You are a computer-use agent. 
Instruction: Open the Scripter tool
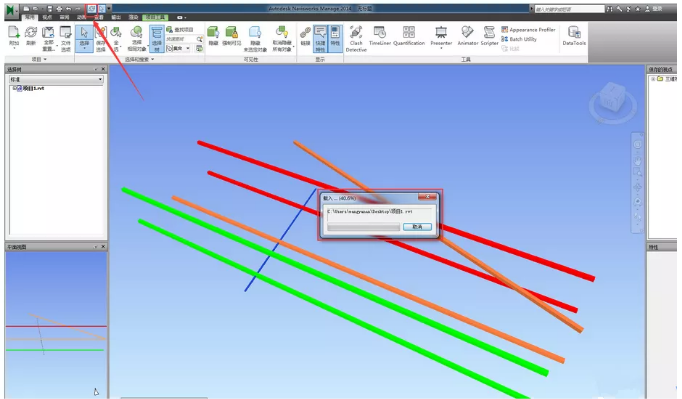click(489, 36)
